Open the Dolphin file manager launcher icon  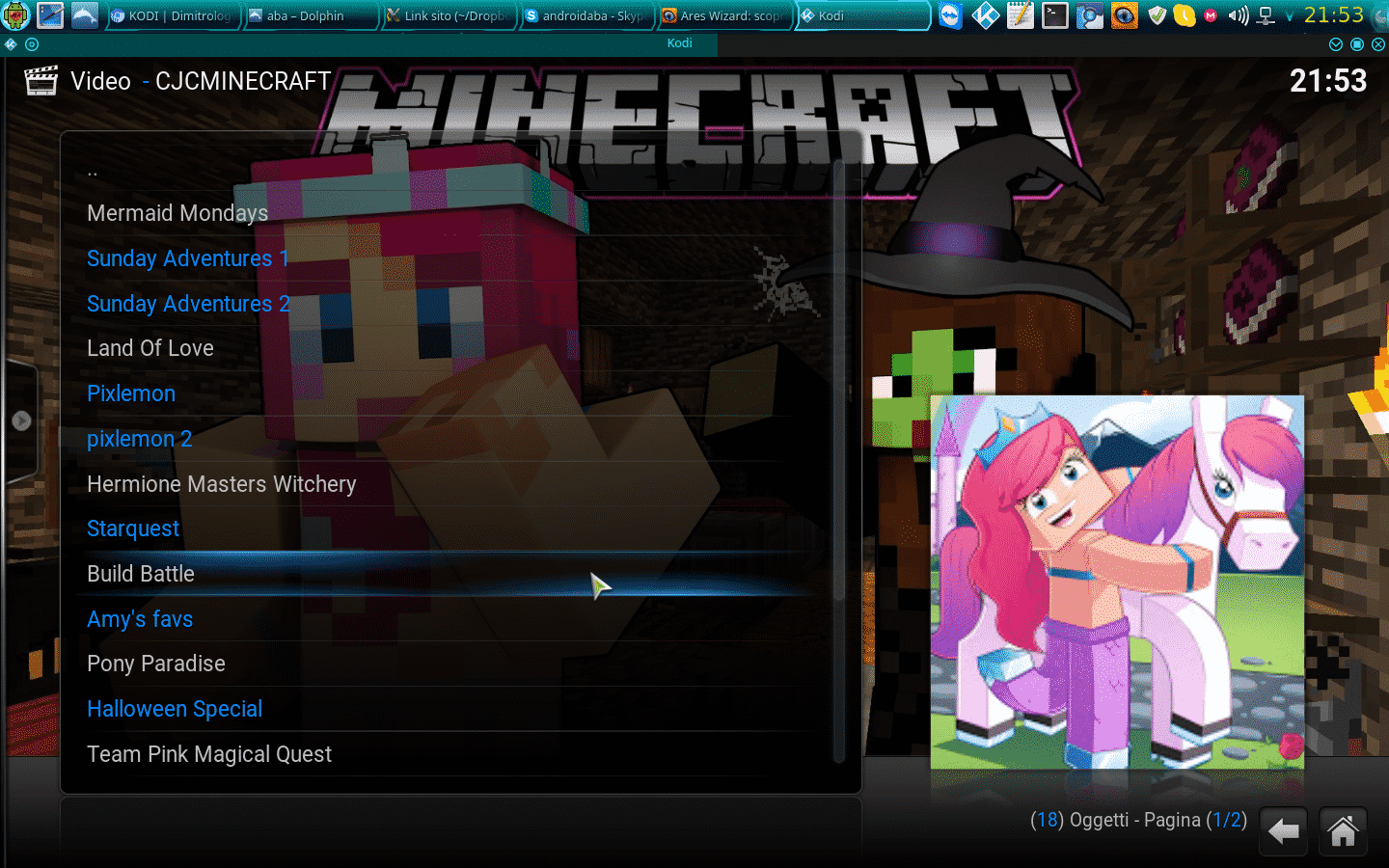[x=85, y=15]
